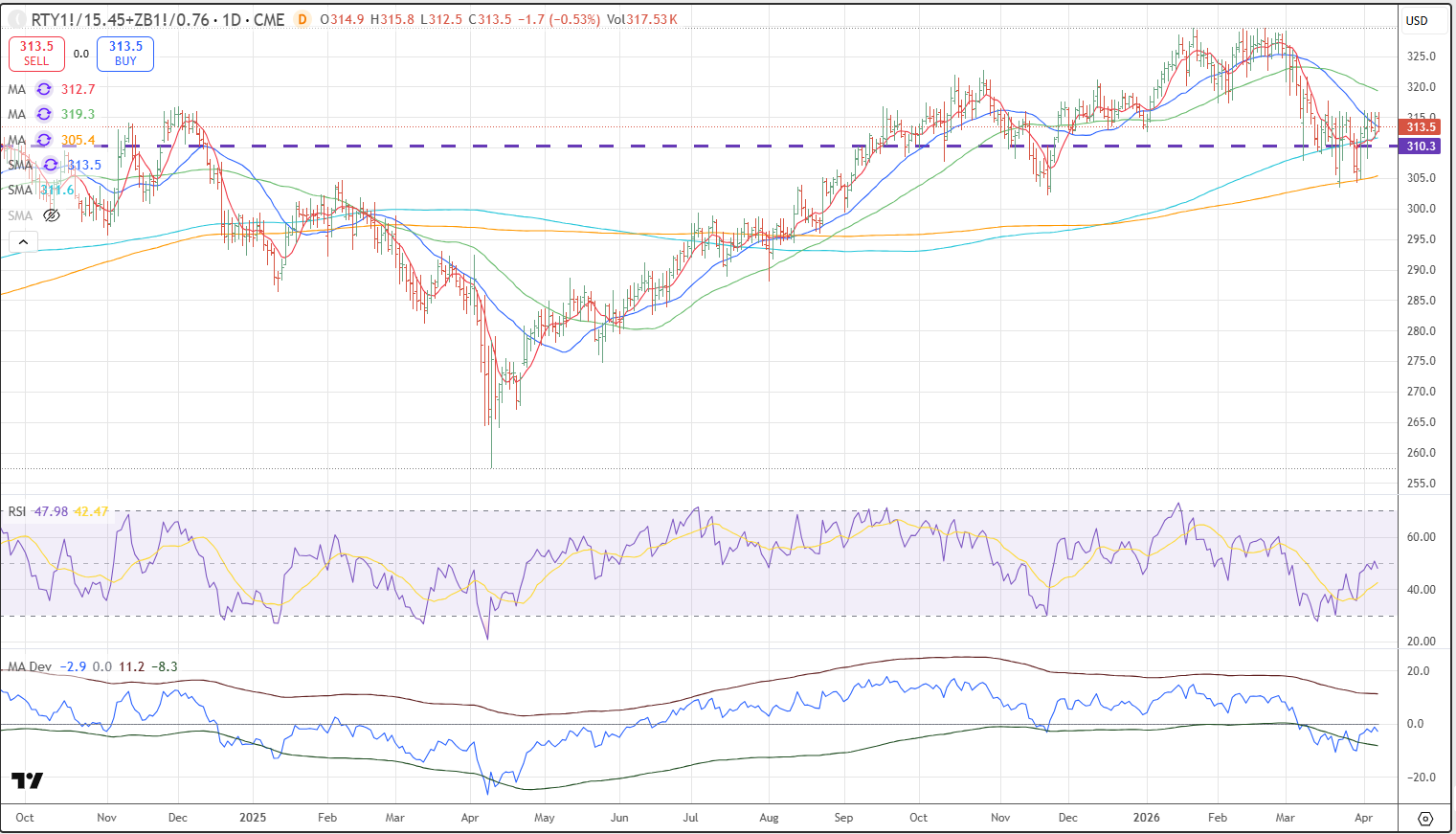Click the 313.5 BUY button
Viewport: 1456px width, 834px height.
pos(125,54)
